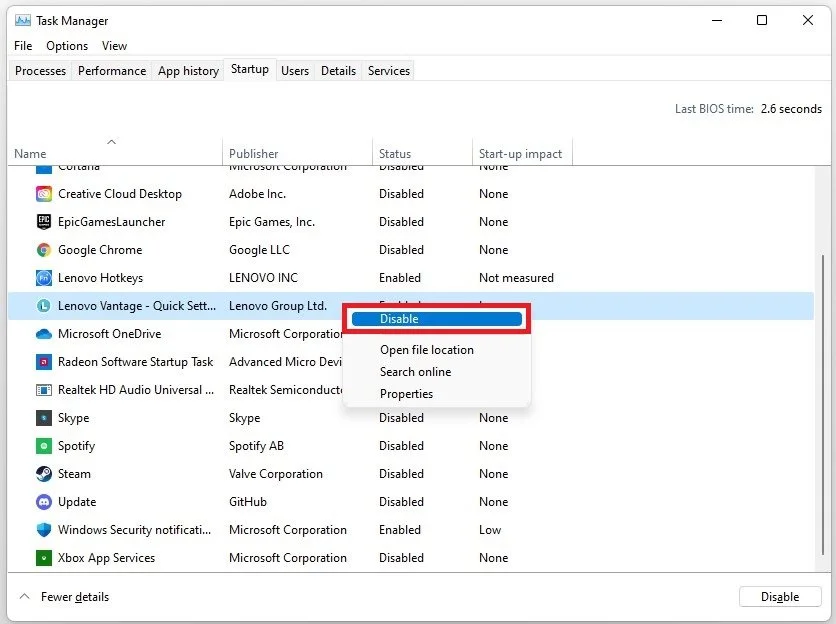
Task: Select the Windows Security notification row name
Action: pyautogui.click(x=134, y=530)
